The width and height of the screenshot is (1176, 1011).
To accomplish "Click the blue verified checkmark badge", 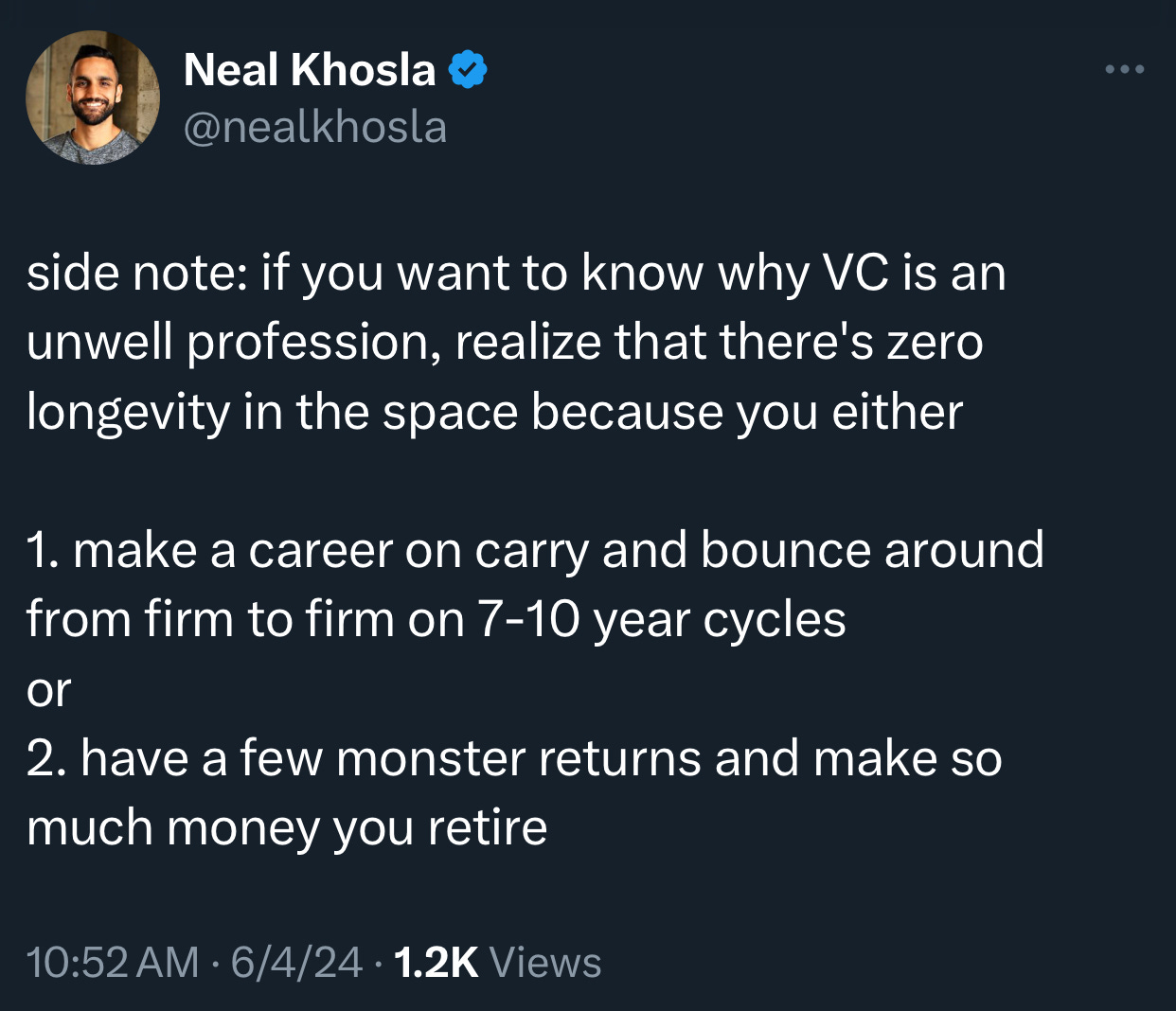I will (x=467, y=70).
